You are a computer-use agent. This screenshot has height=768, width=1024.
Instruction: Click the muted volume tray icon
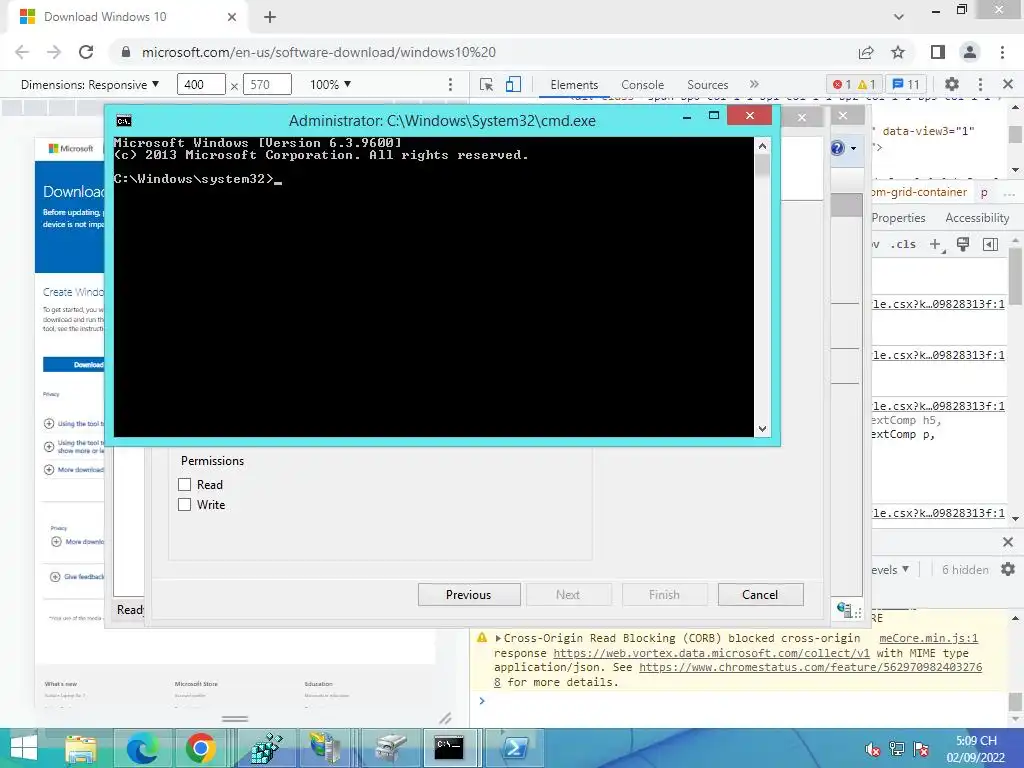[872, 749]
